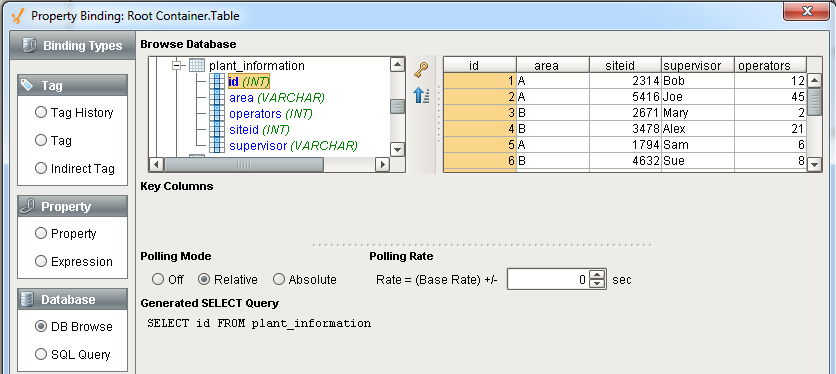The image size is (836, 374).
Task: Click the column icon beside supervisor (VARCHAR)
Action: coord(217,146)
